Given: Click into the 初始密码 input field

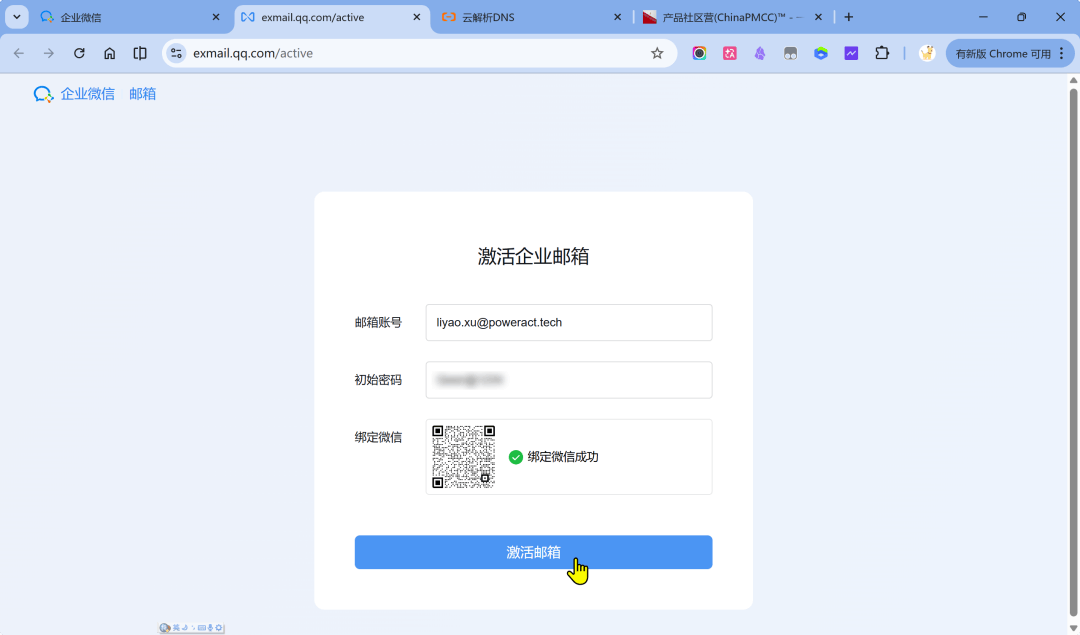Looking at the screenshot, I should [568, 380].
